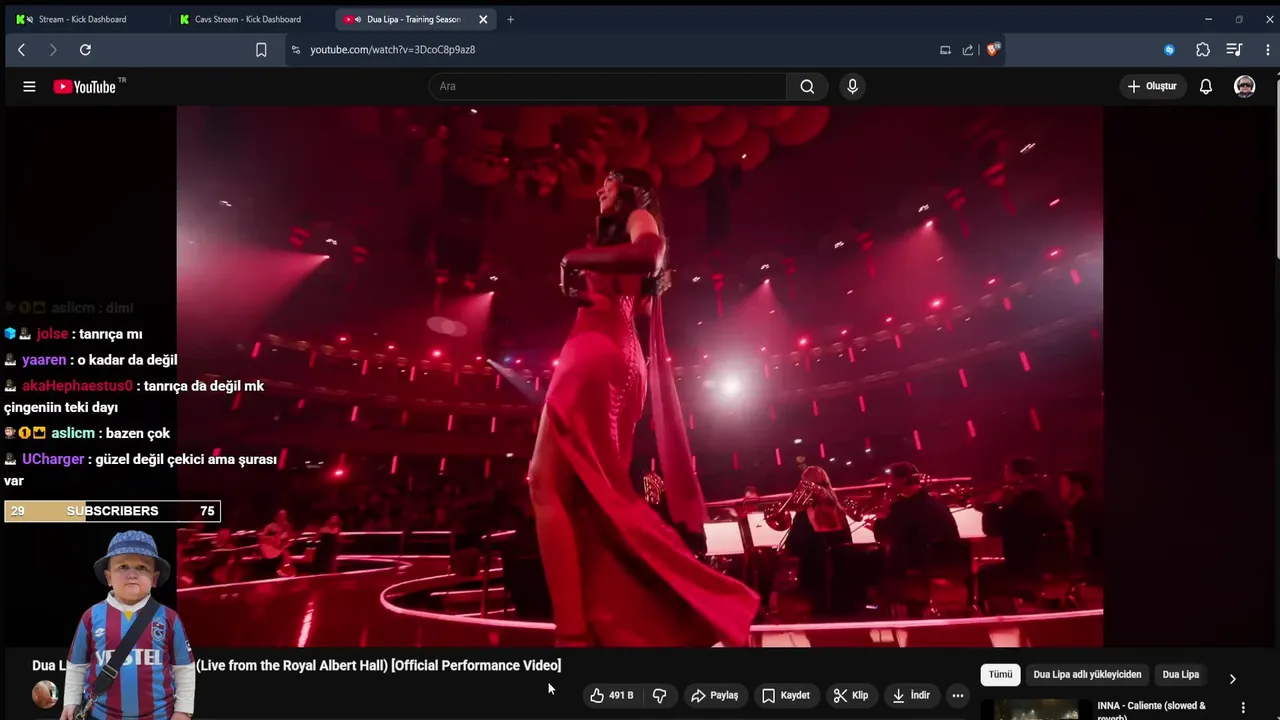Share the video with Paylaş
Viewport: 1280px width, 720px height.
(x=714, y=695)
